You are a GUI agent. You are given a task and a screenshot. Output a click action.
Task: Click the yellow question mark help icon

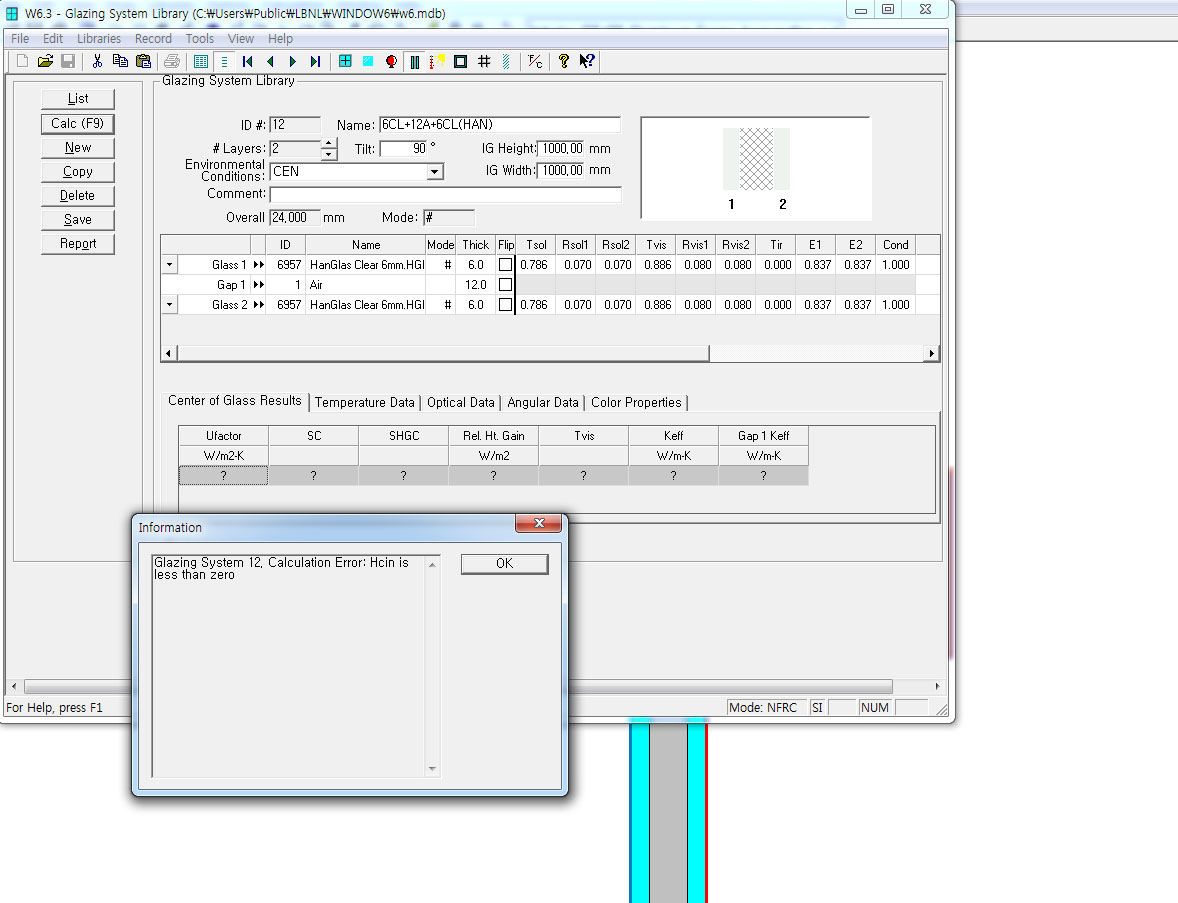tap(564, 62)
